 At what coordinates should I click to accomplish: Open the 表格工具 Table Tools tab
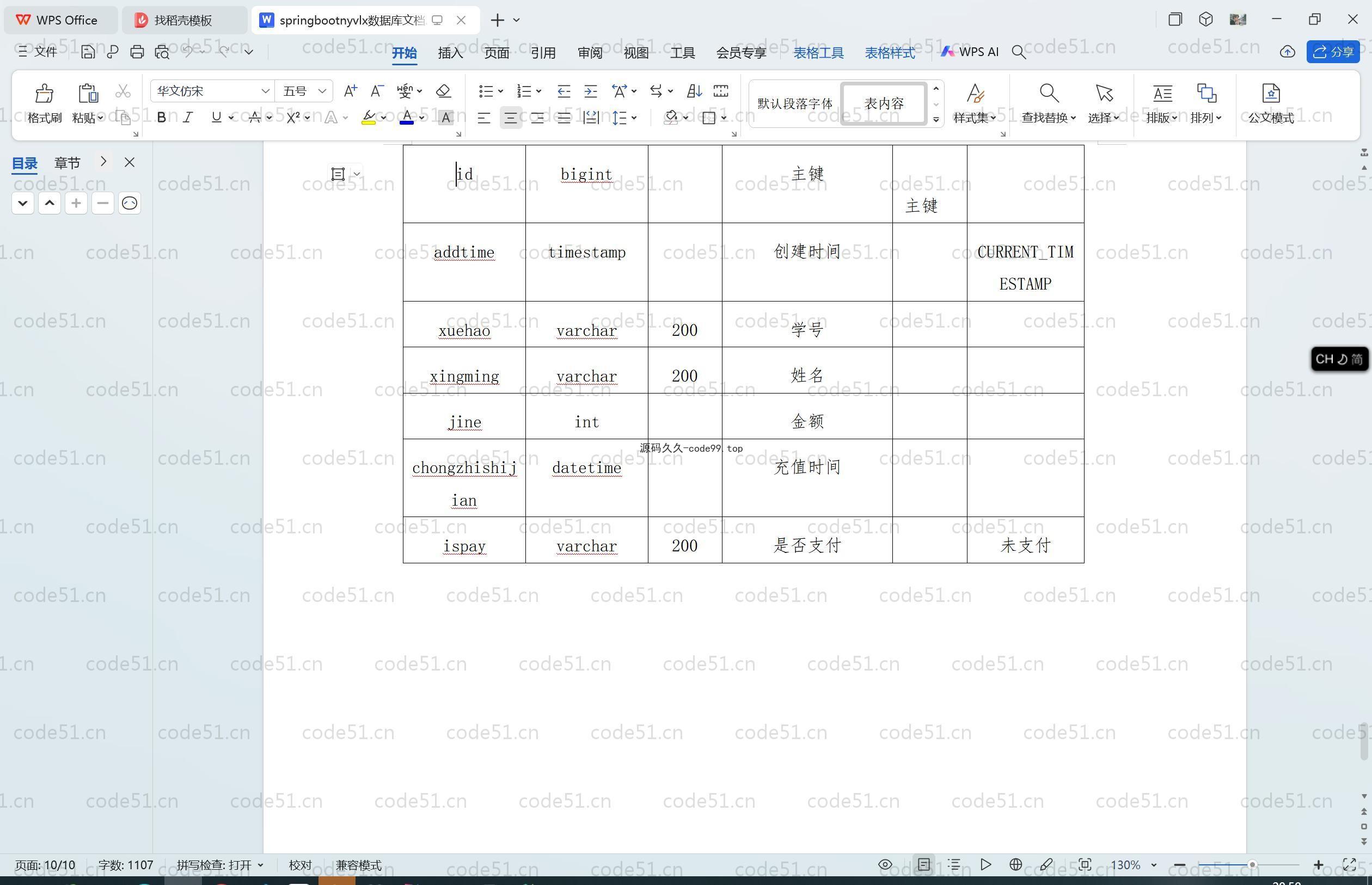[818, 53]
